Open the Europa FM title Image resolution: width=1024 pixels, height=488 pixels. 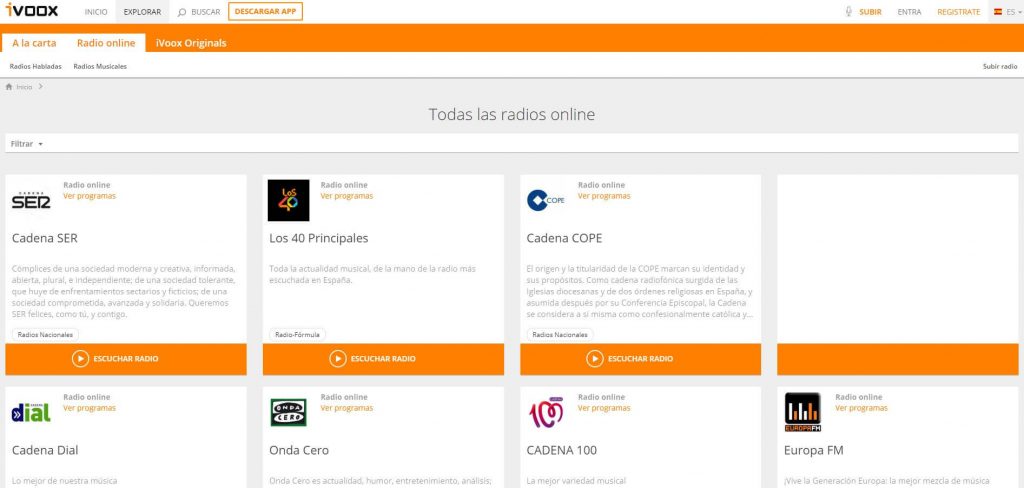coord(814,450)
